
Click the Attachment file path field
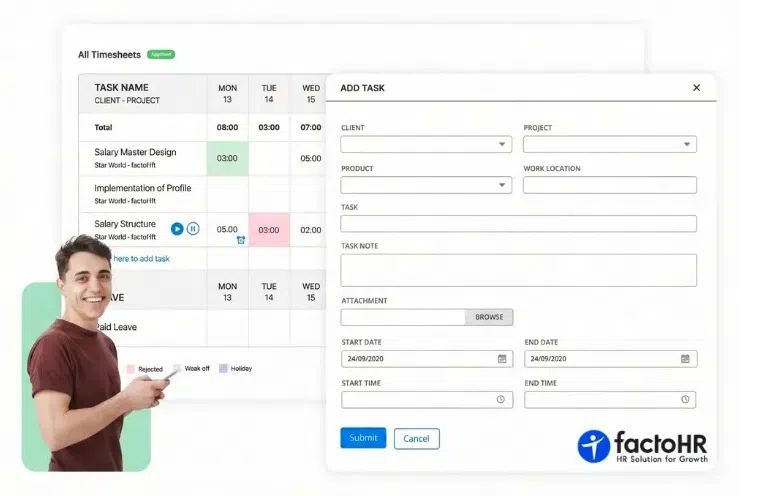403,317
